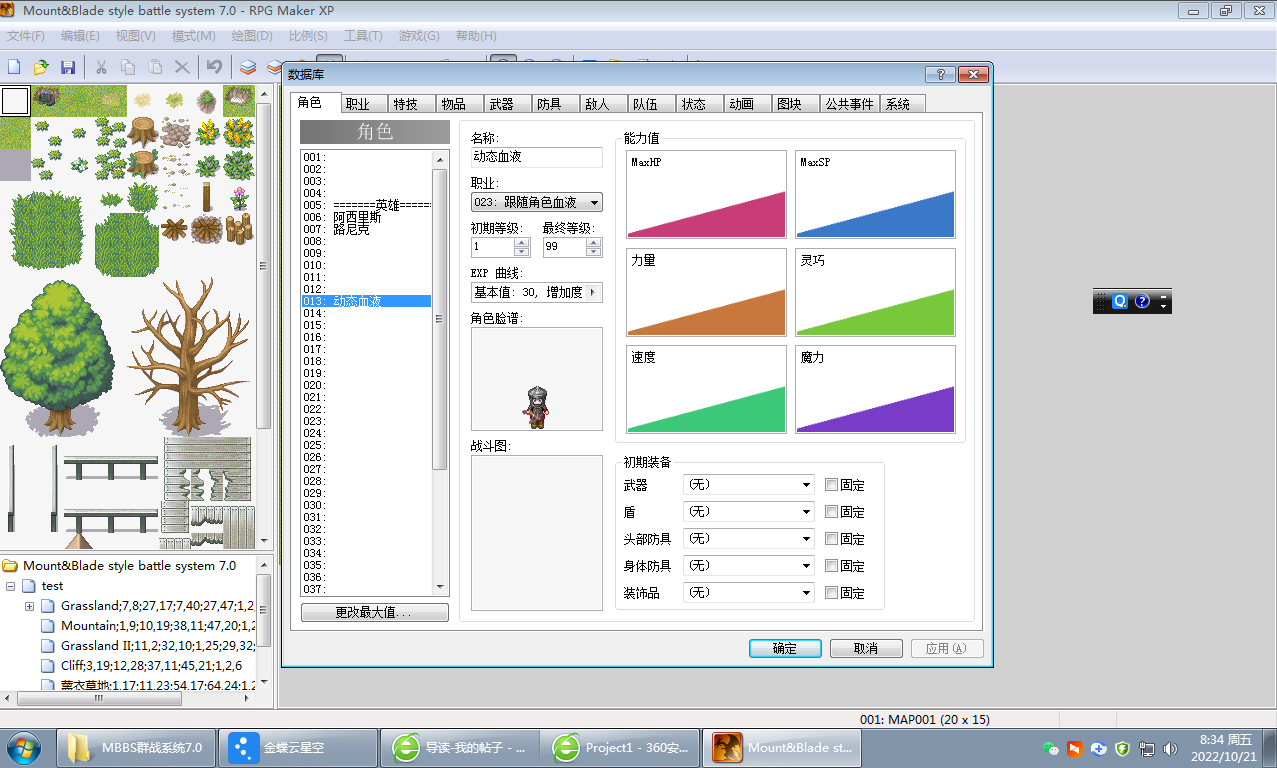Click the volume speaker icon in system tray

coord(1170,748)
